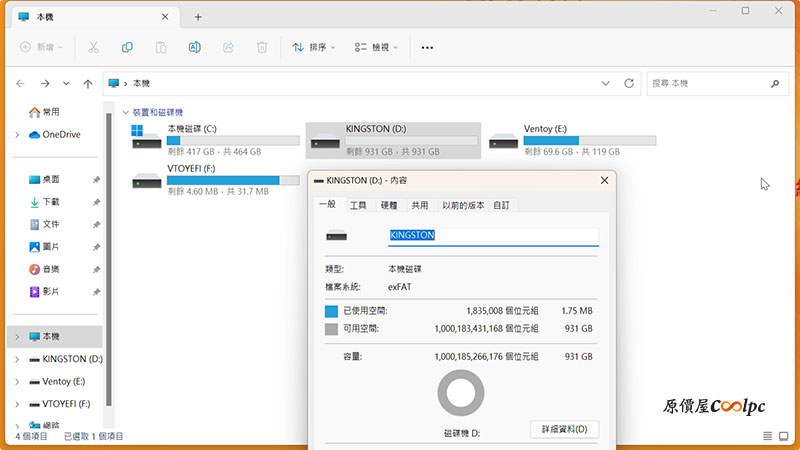
Task: Expand OneDrive tree node chevron
Action: coord(17,135)
